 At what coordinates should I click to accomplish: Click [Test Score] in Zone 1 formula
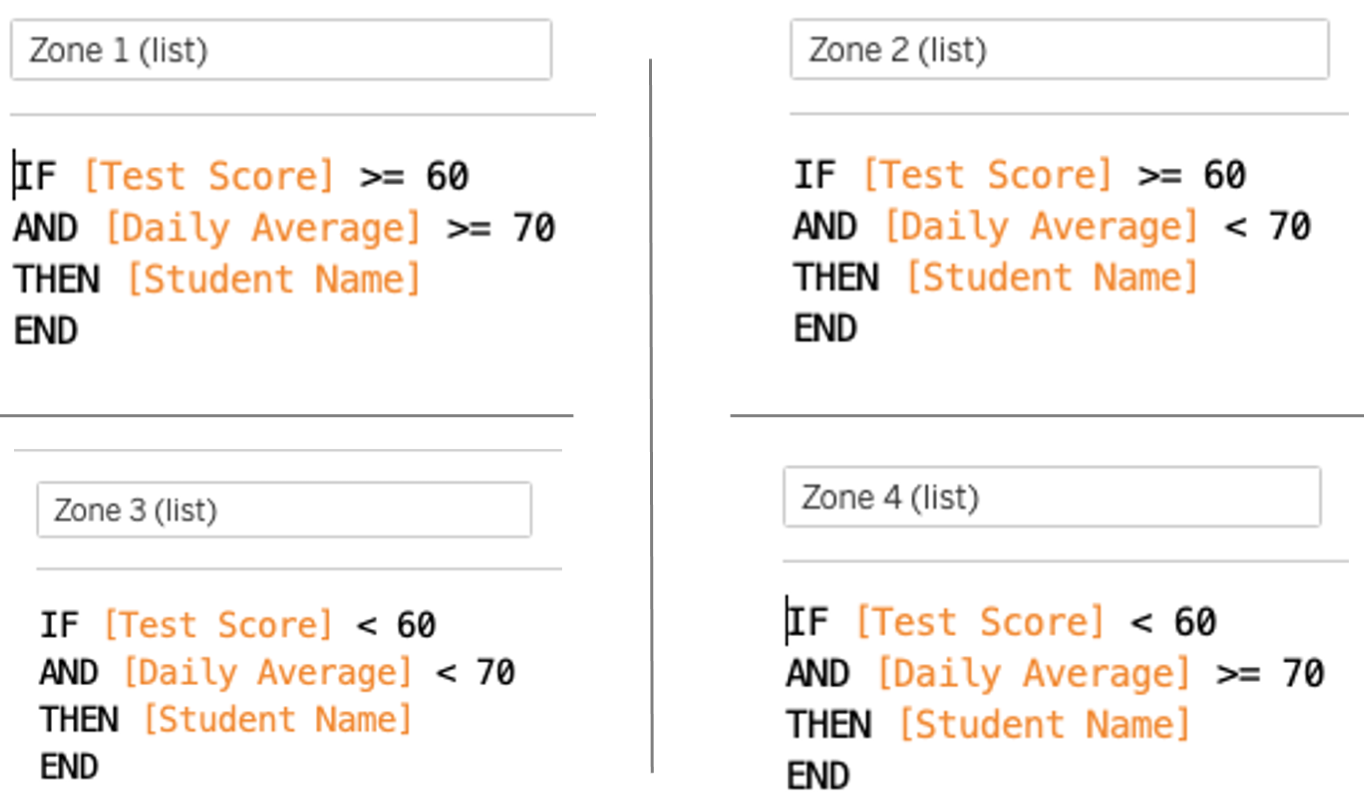point(208,176)
